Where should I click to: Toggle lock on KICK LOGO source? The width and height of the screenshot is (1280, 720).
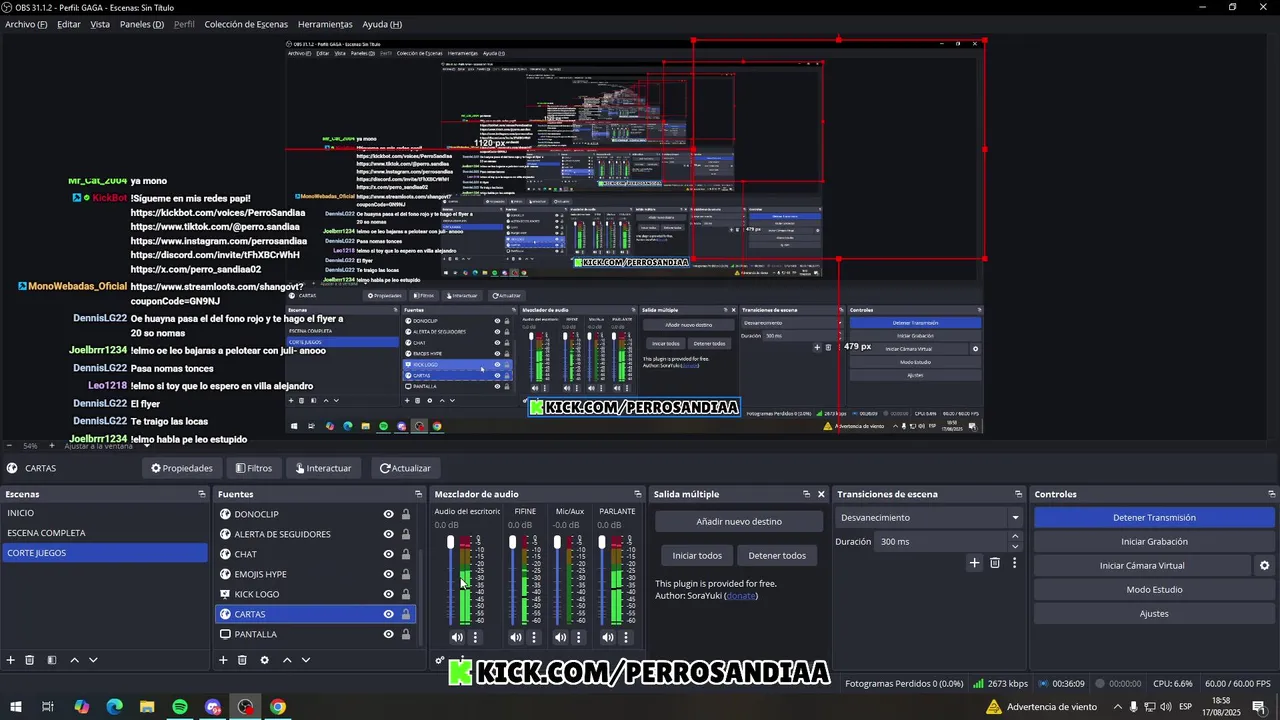[x=405, y=594]
